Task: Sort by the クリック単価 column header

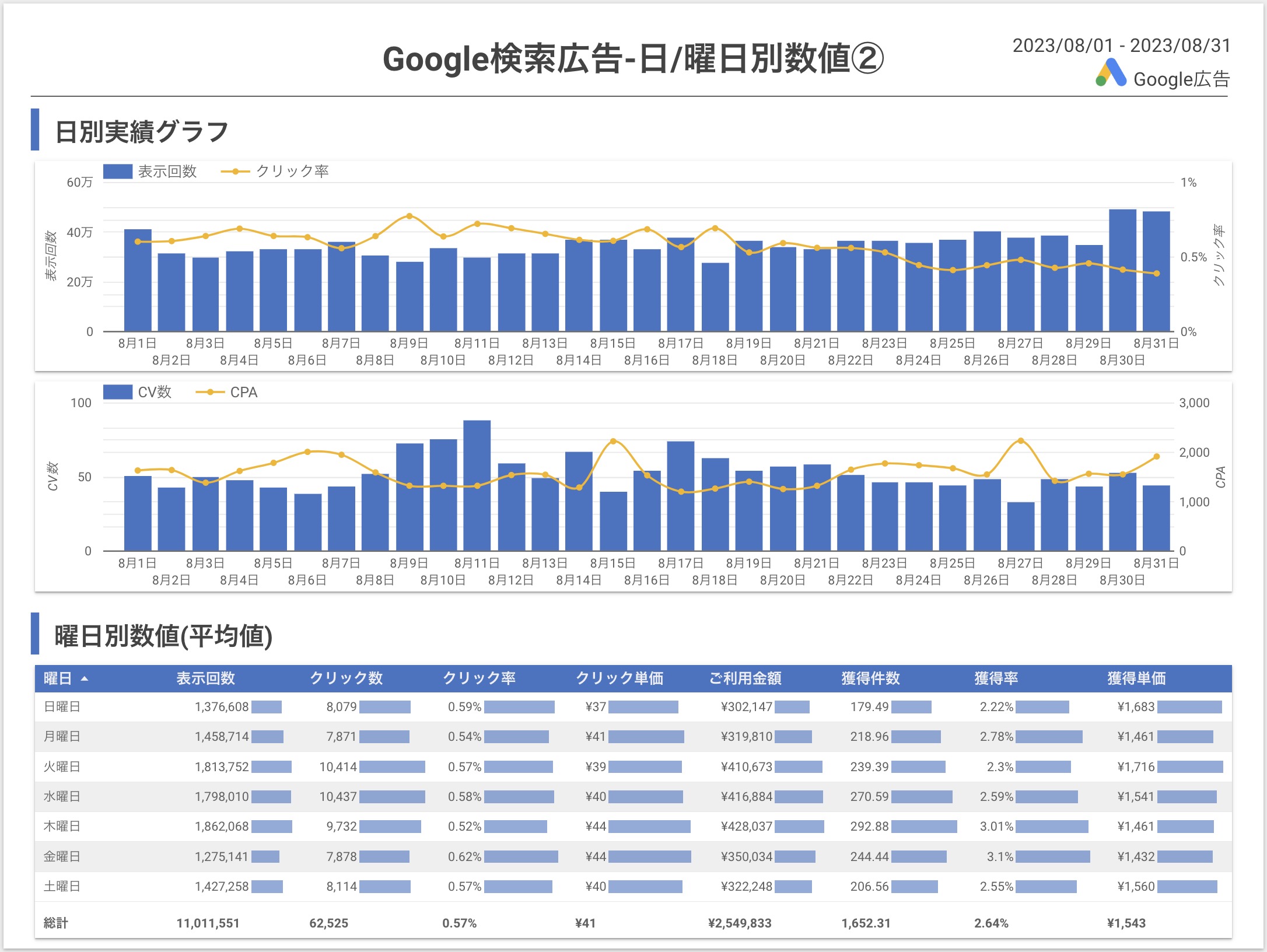Action: (619, 678)
